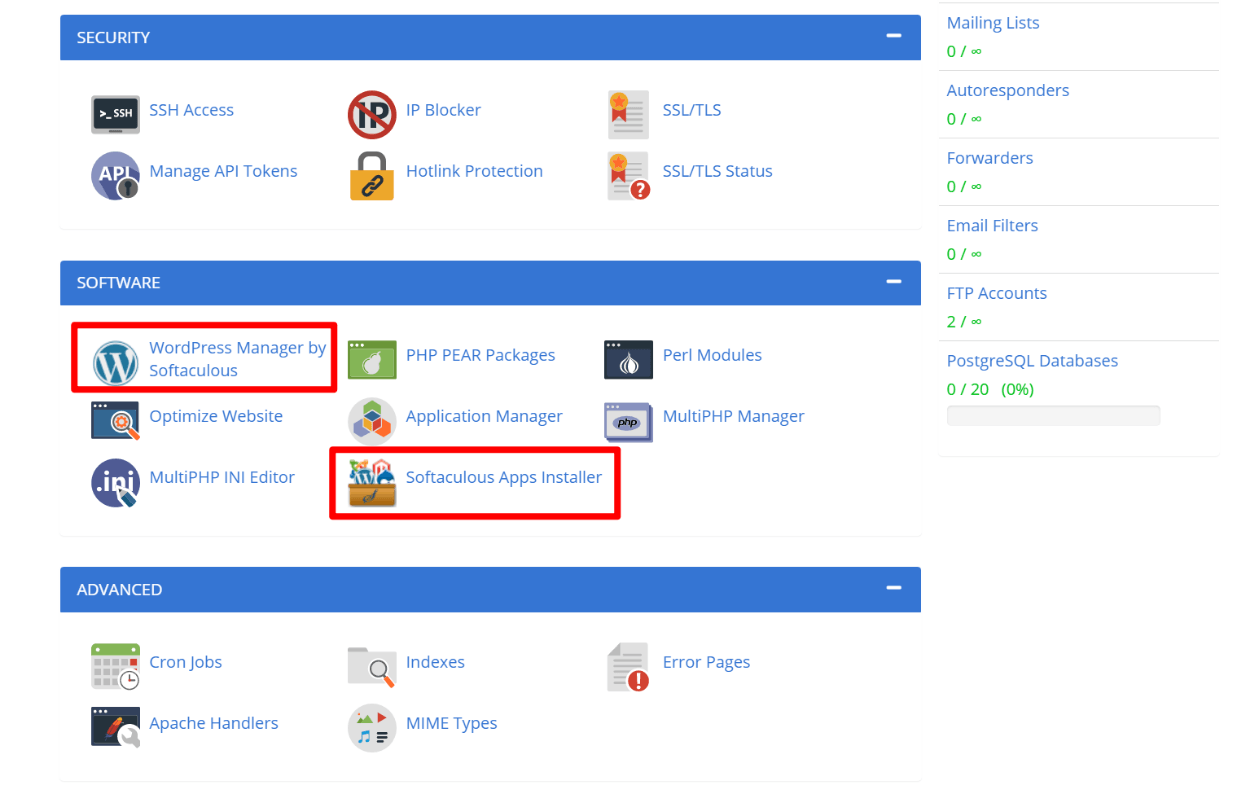Screen dimensions: 1250x791
Task: Click the Application Manager cubes icon
Action: pyautogui.click(x=372, y=420)
